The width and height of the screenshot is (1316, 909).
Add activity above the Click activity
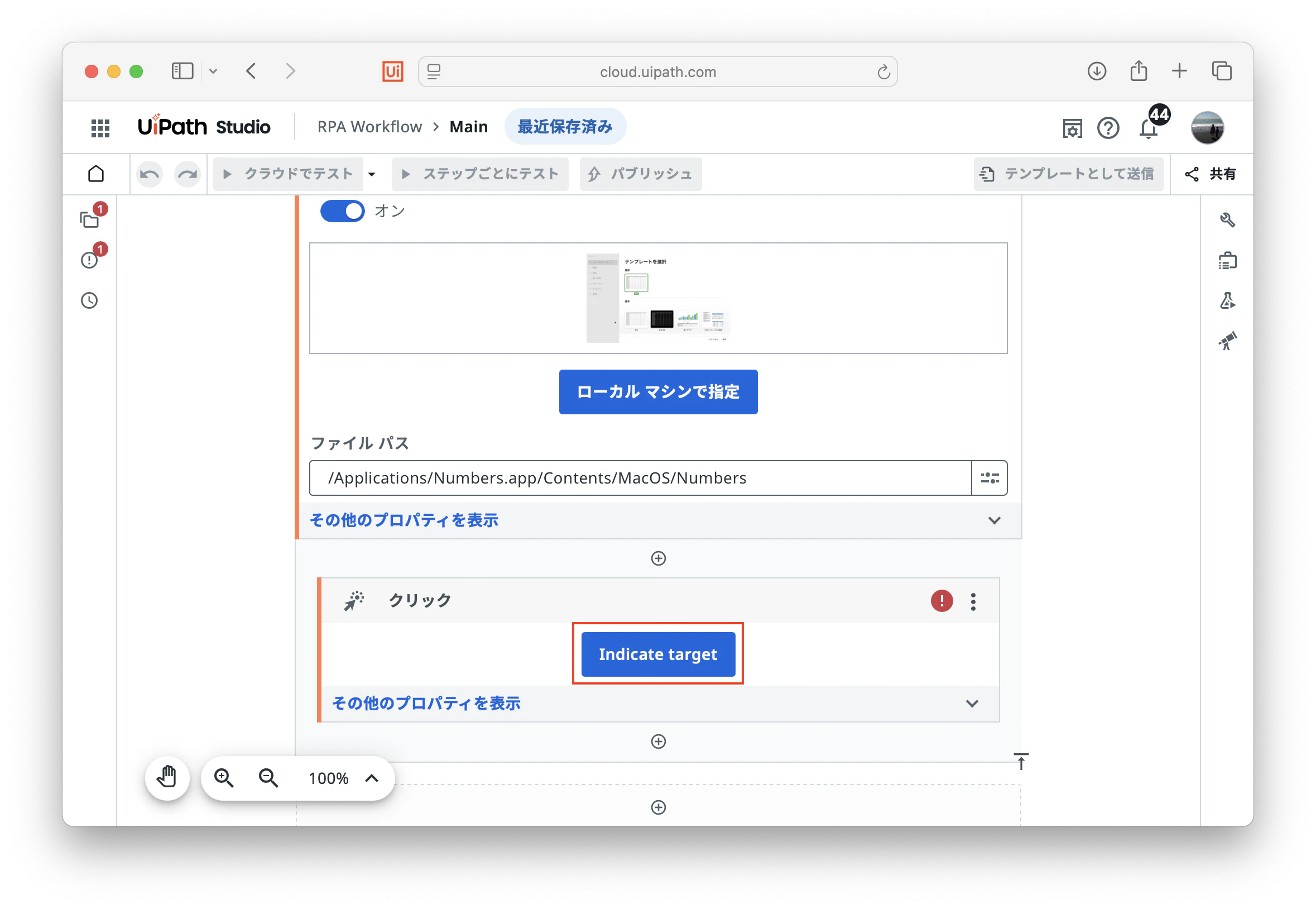point(658,558)
